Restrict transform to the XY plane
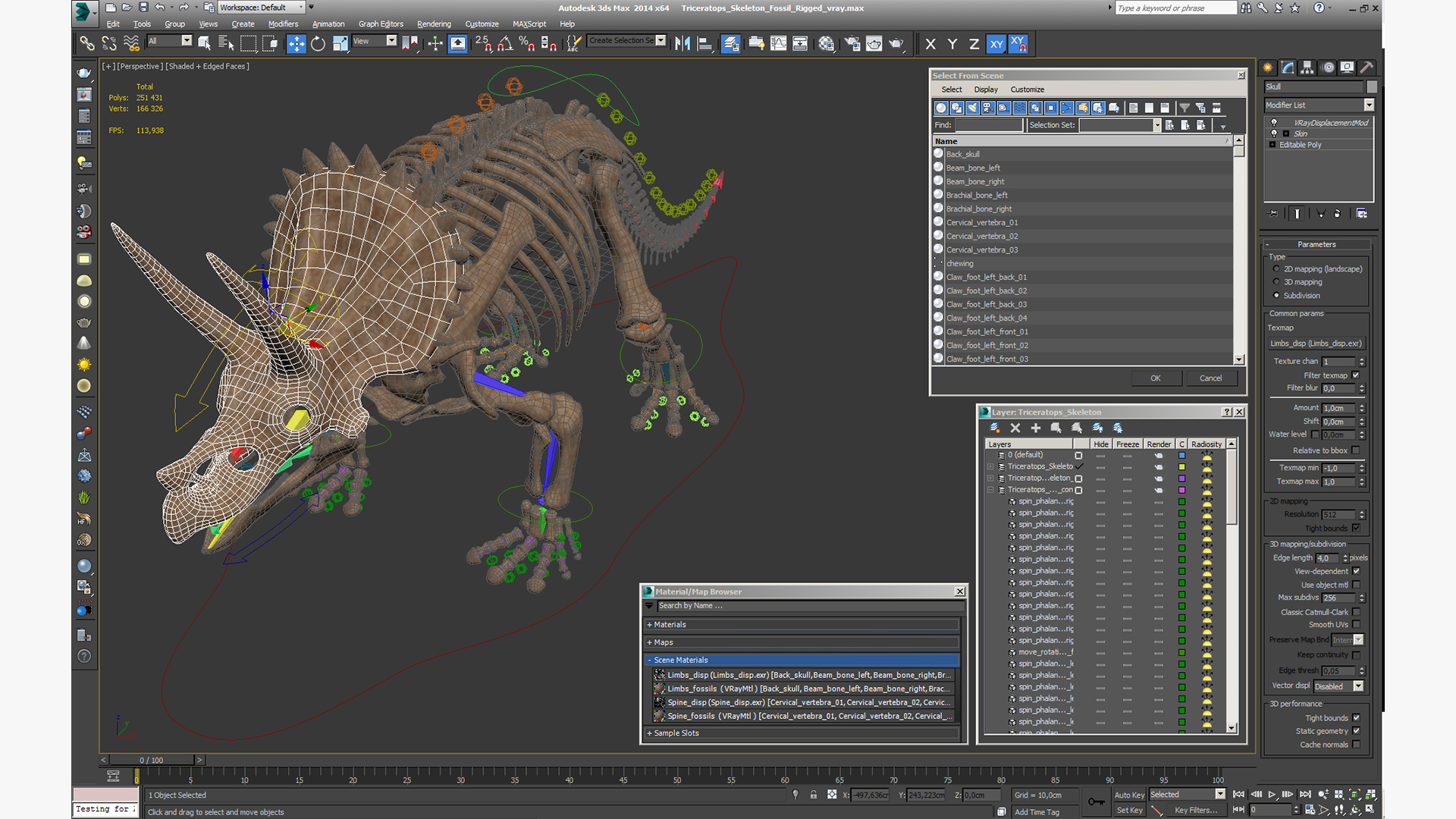 996,44
